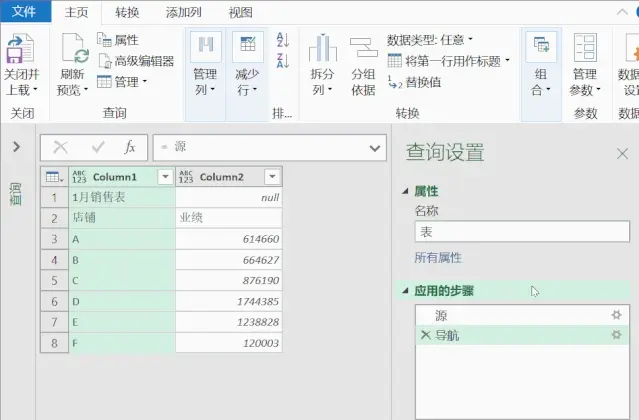
Task: Switch to the 视图 tab
Action: (x=240, y=12)
